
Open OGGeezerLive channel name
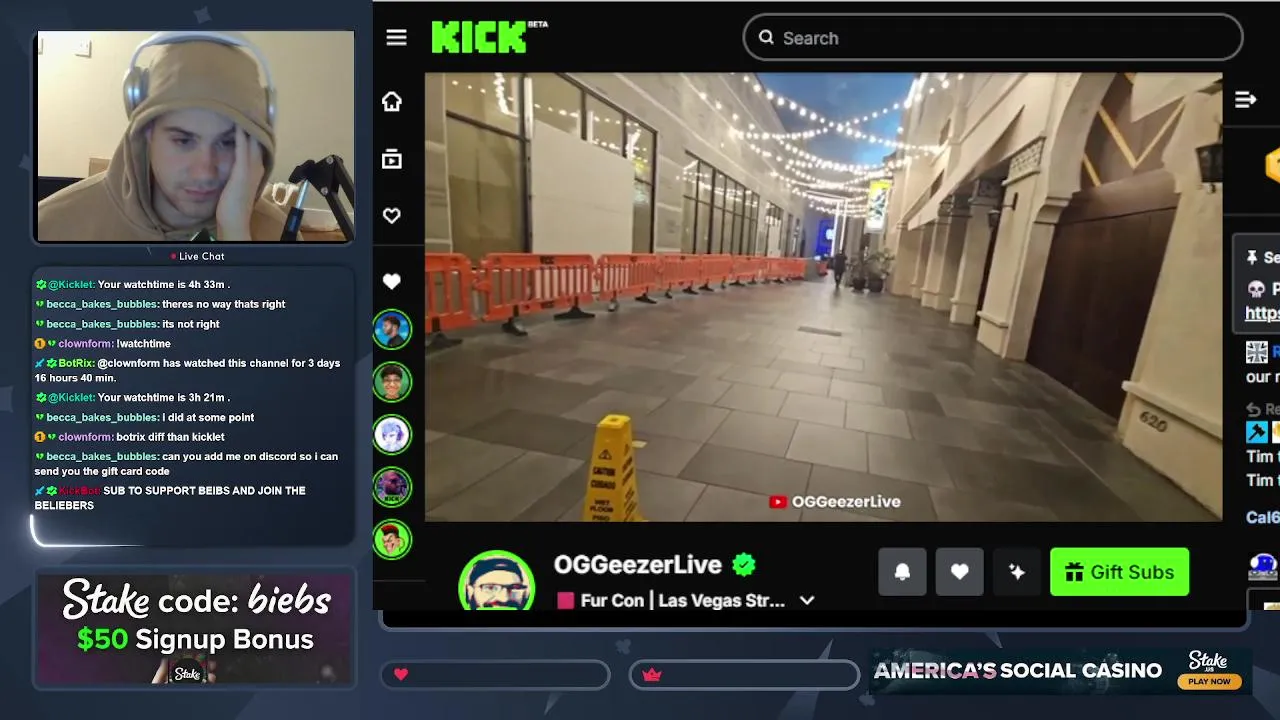pos(638,565)
